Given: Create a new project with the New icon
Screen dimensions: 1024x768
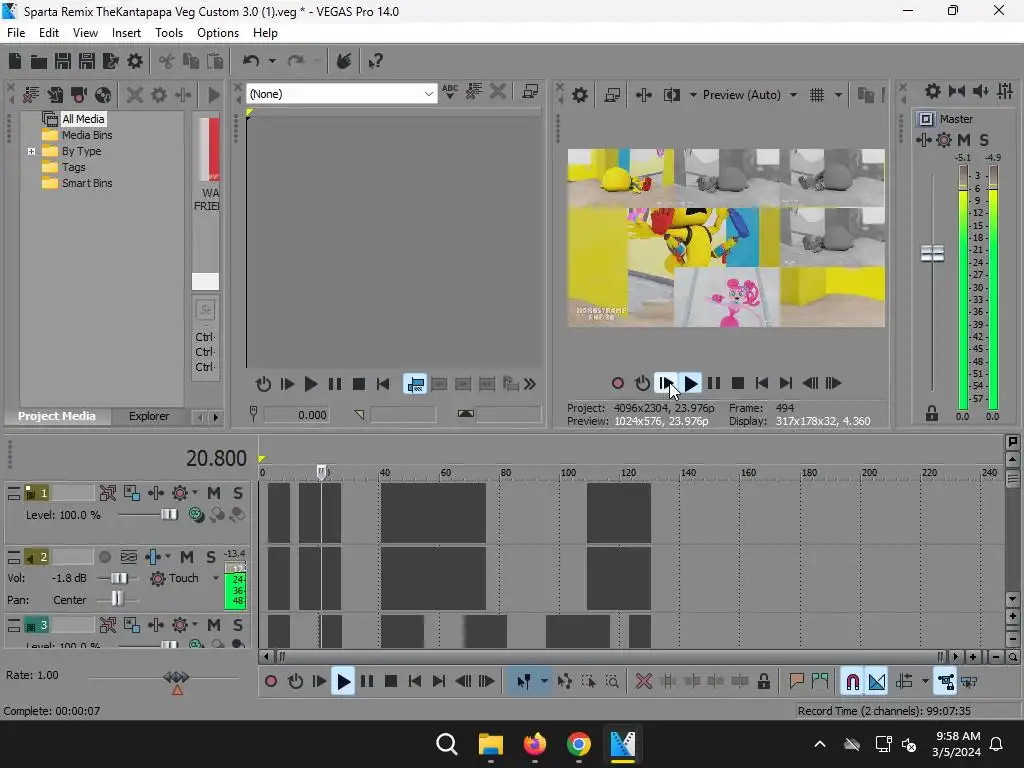Looking at the screenshot, I should pos(15,61).
